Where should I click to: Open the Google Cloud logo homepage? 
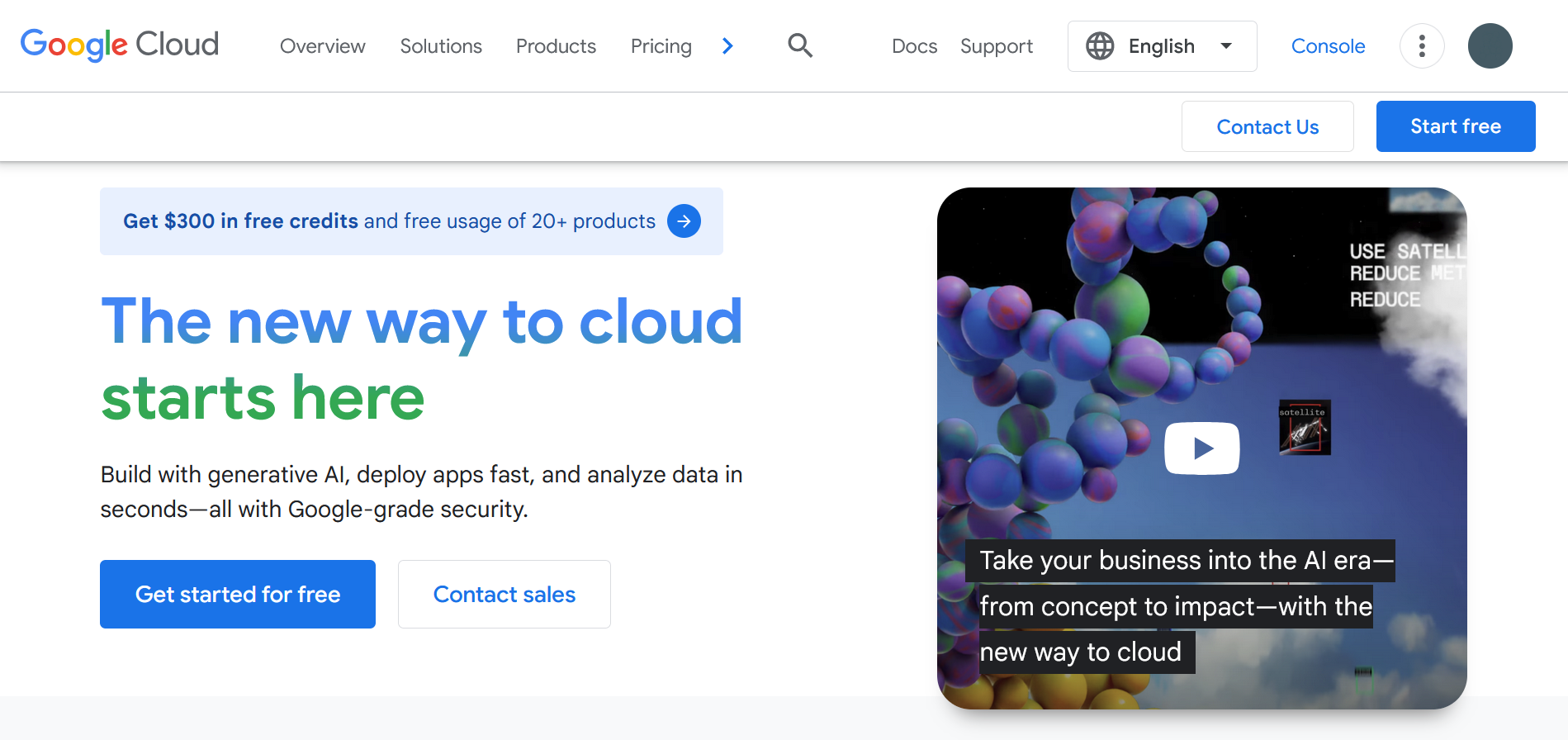click(120, 45)
